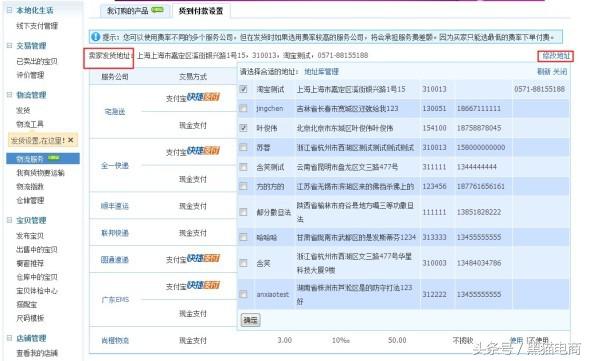Open the 全一快递 service company link

(x=115, y=165)
